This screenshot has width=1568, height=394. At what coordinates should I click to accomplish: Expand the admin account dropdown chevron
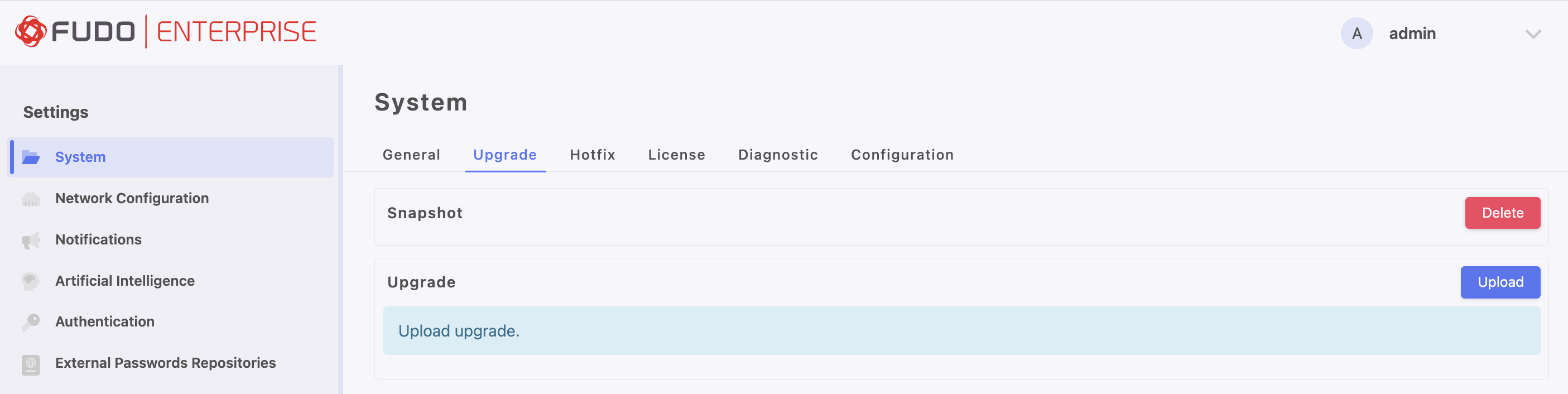point(1533,34)
